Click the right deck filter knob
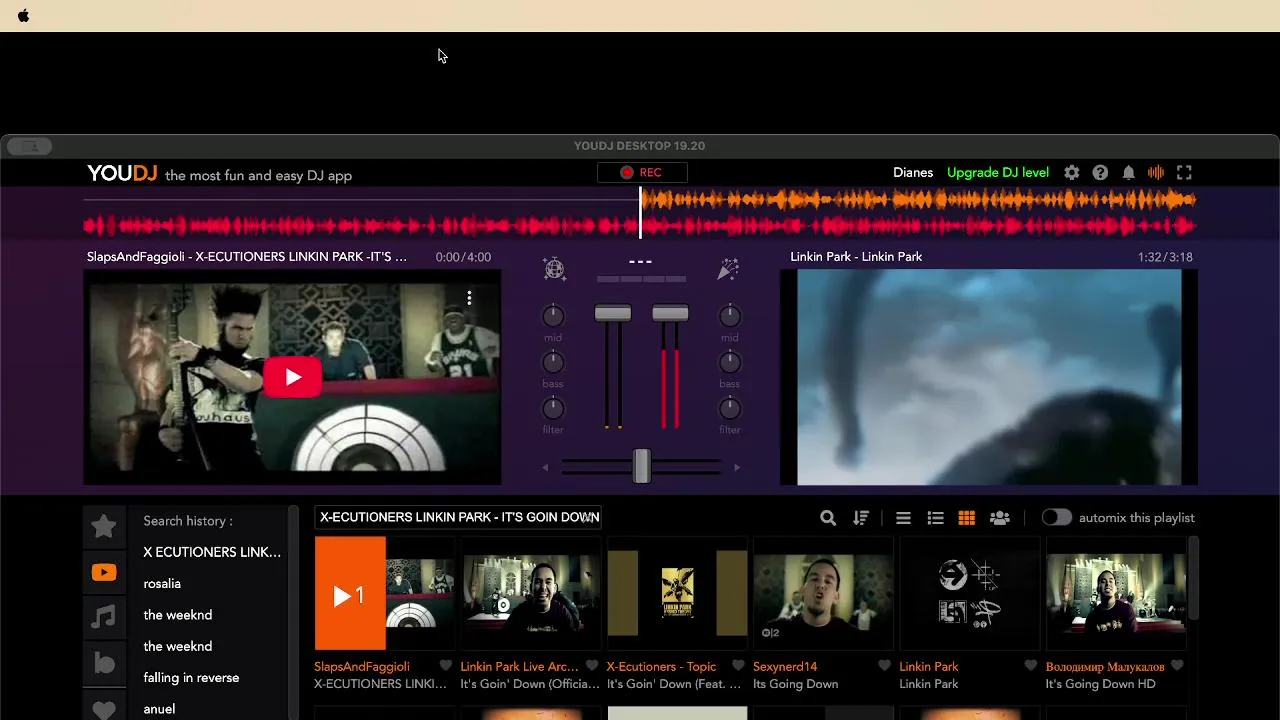Image resolution: width=1280 pixels, height=720 pixels. coord(730,408)
